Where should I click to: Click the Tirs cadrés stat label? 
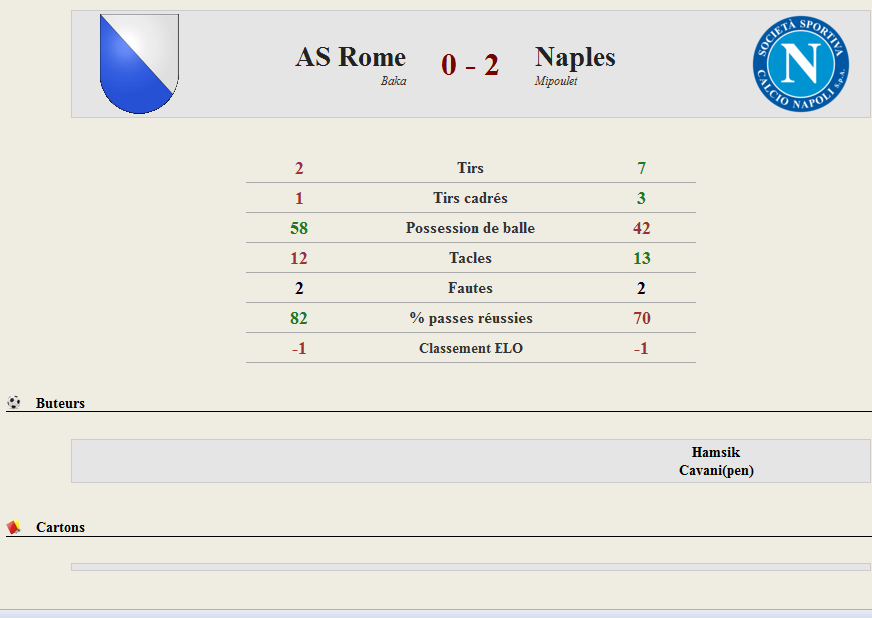pyautogui.click(x=470, y=198)
